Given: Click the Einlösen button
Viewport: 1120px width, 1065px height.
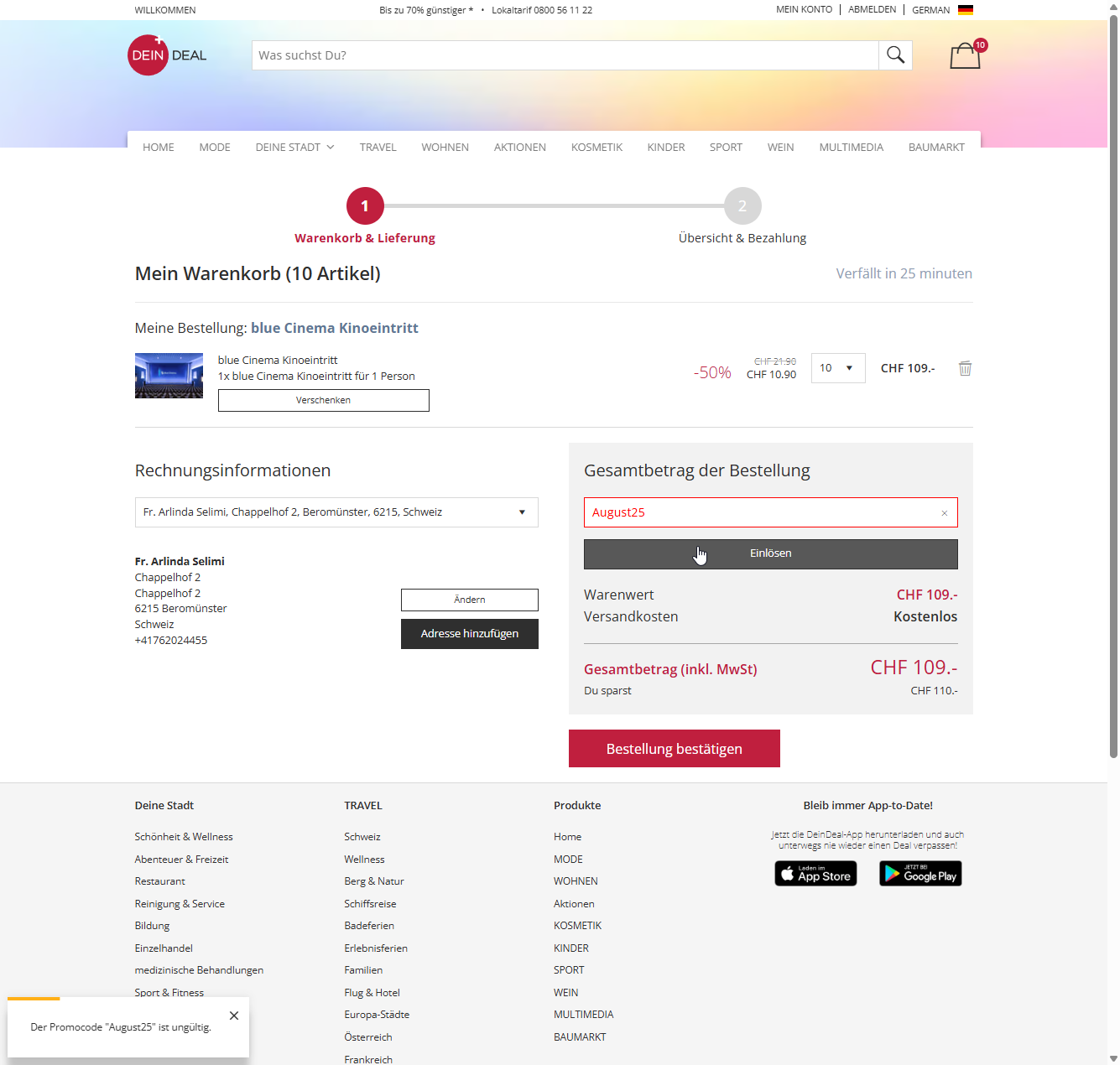Looking at the screenshot, I should point(771,554).
